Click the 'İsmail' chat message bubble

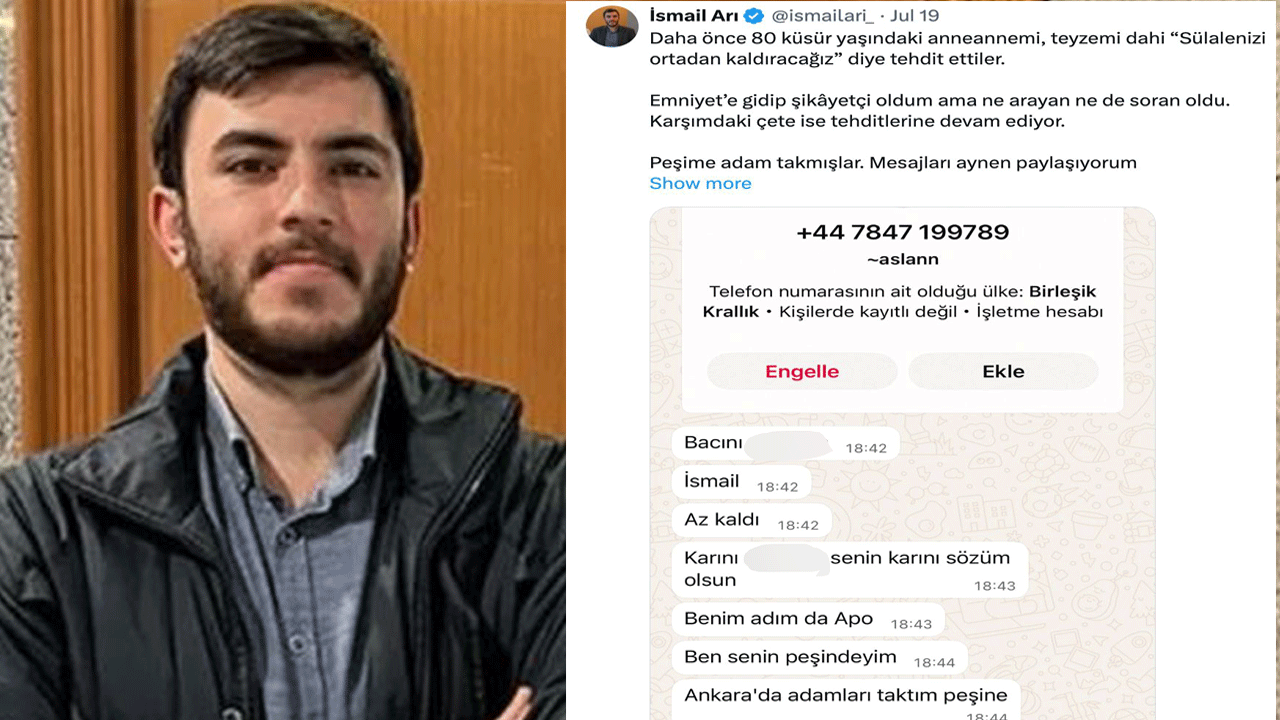click(741, 482)
